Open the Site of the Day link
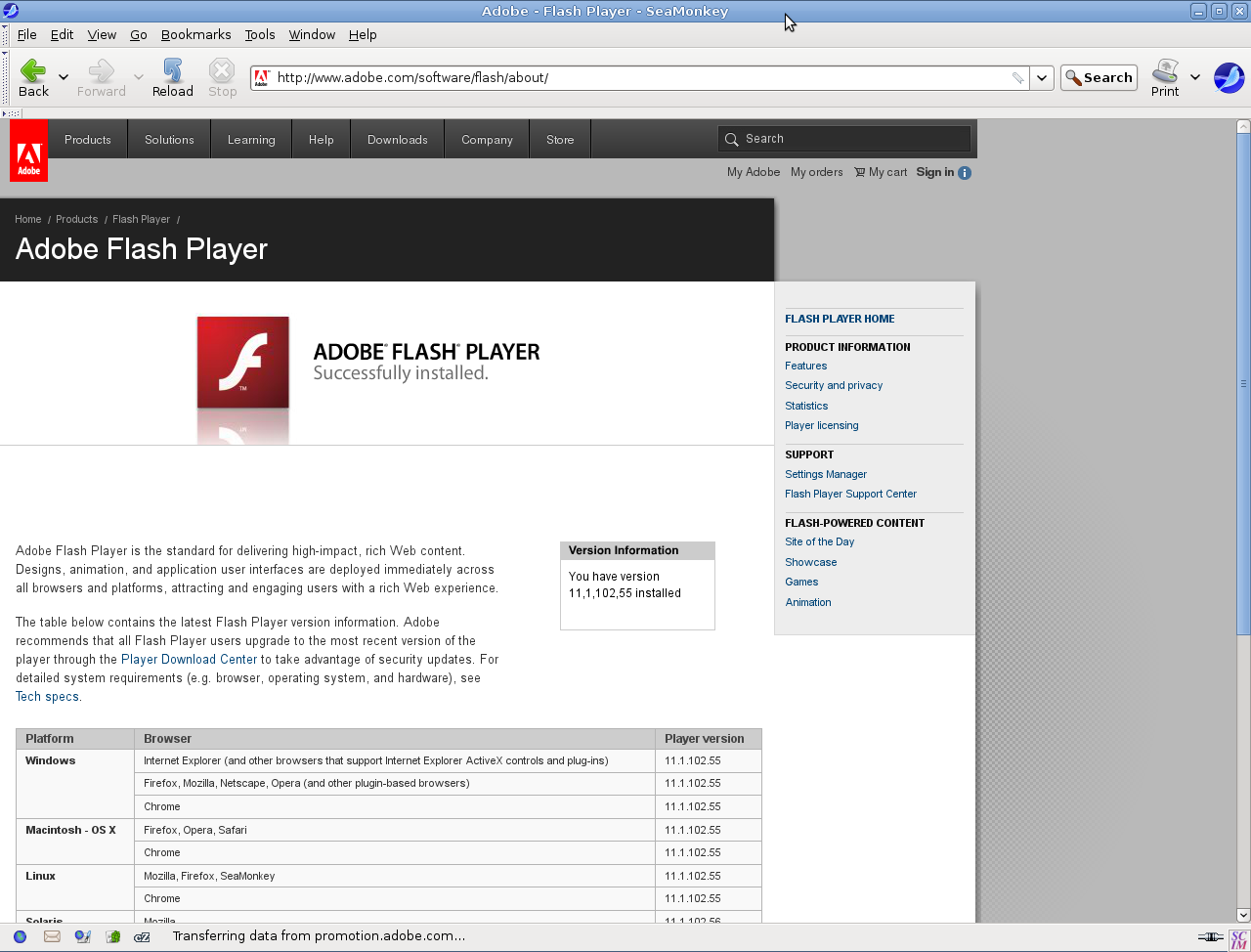The height and width of the screenshot is (952, 1251). coord(819,541)
